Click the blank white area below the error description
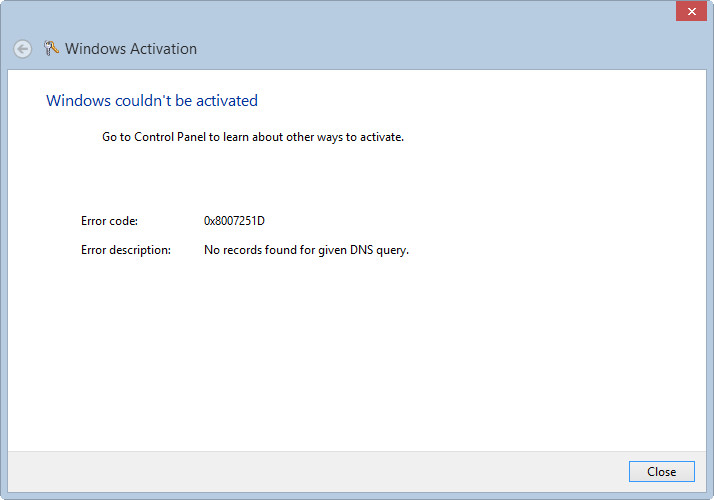The width and height of the screenshot is (714, 500). (x=350, y=350)
